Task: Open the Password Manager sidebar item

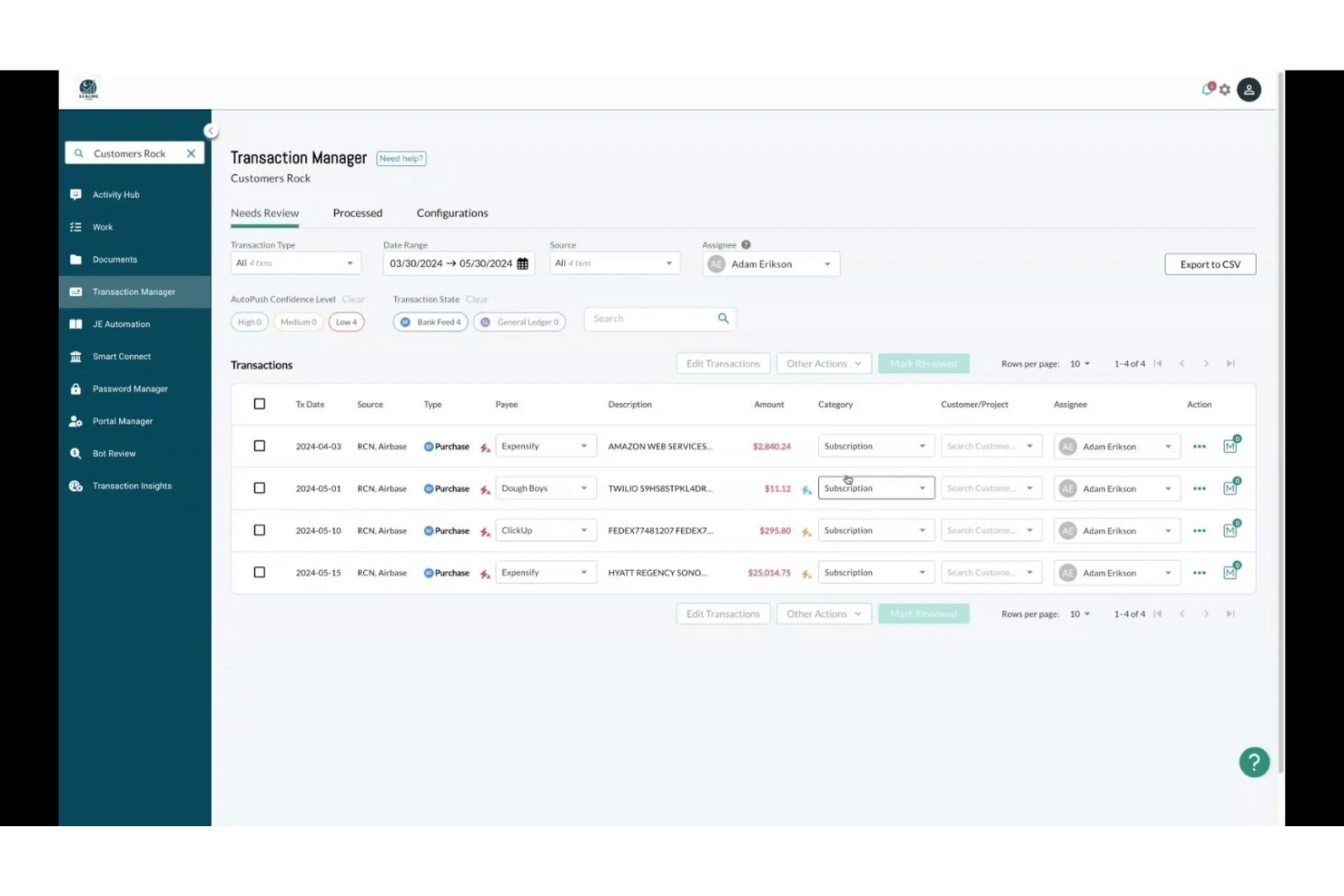Action: click(130, 389)
